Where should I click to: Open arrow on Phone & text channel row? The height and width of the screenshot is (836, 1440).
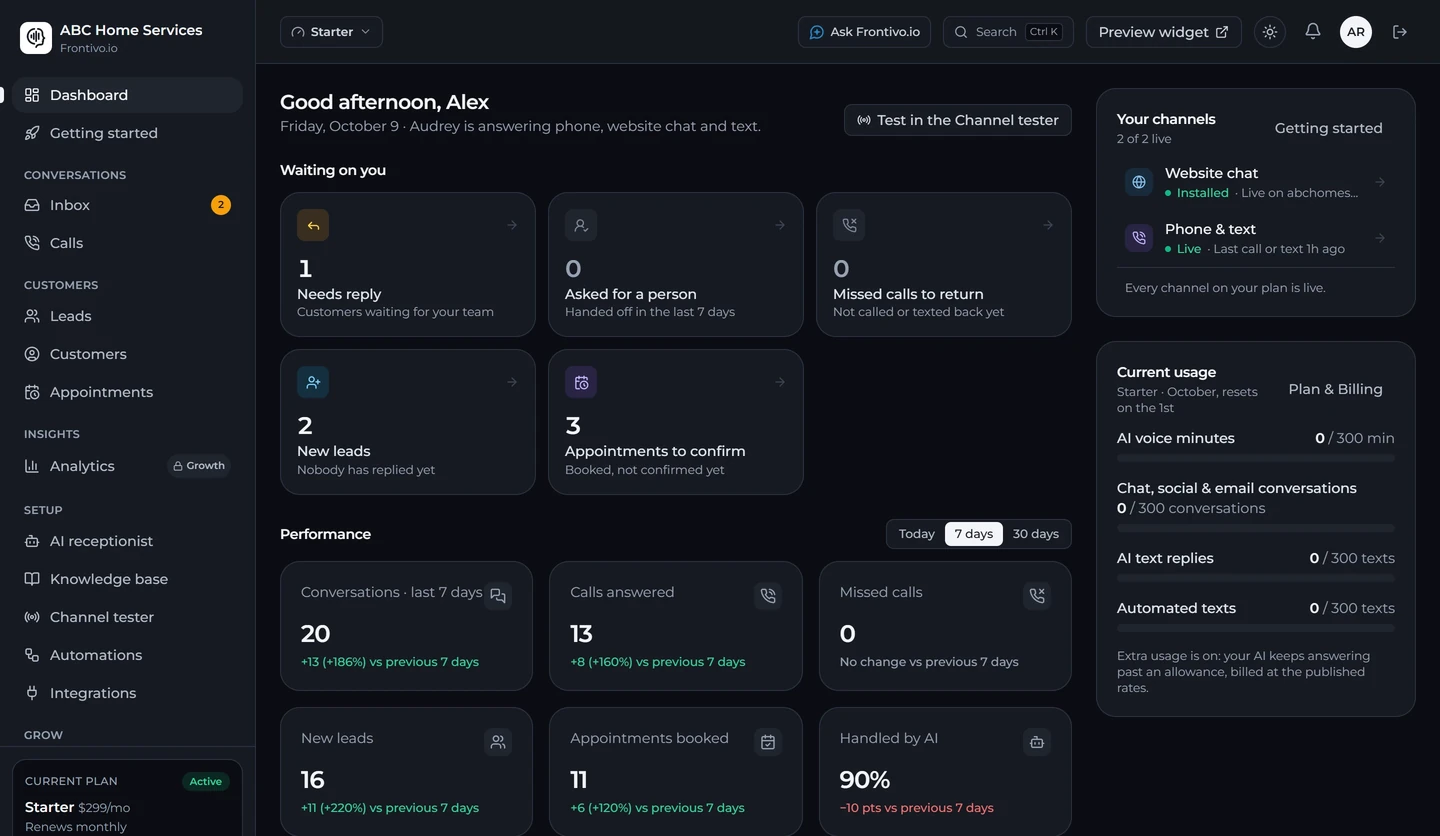tap(1380, 238)
